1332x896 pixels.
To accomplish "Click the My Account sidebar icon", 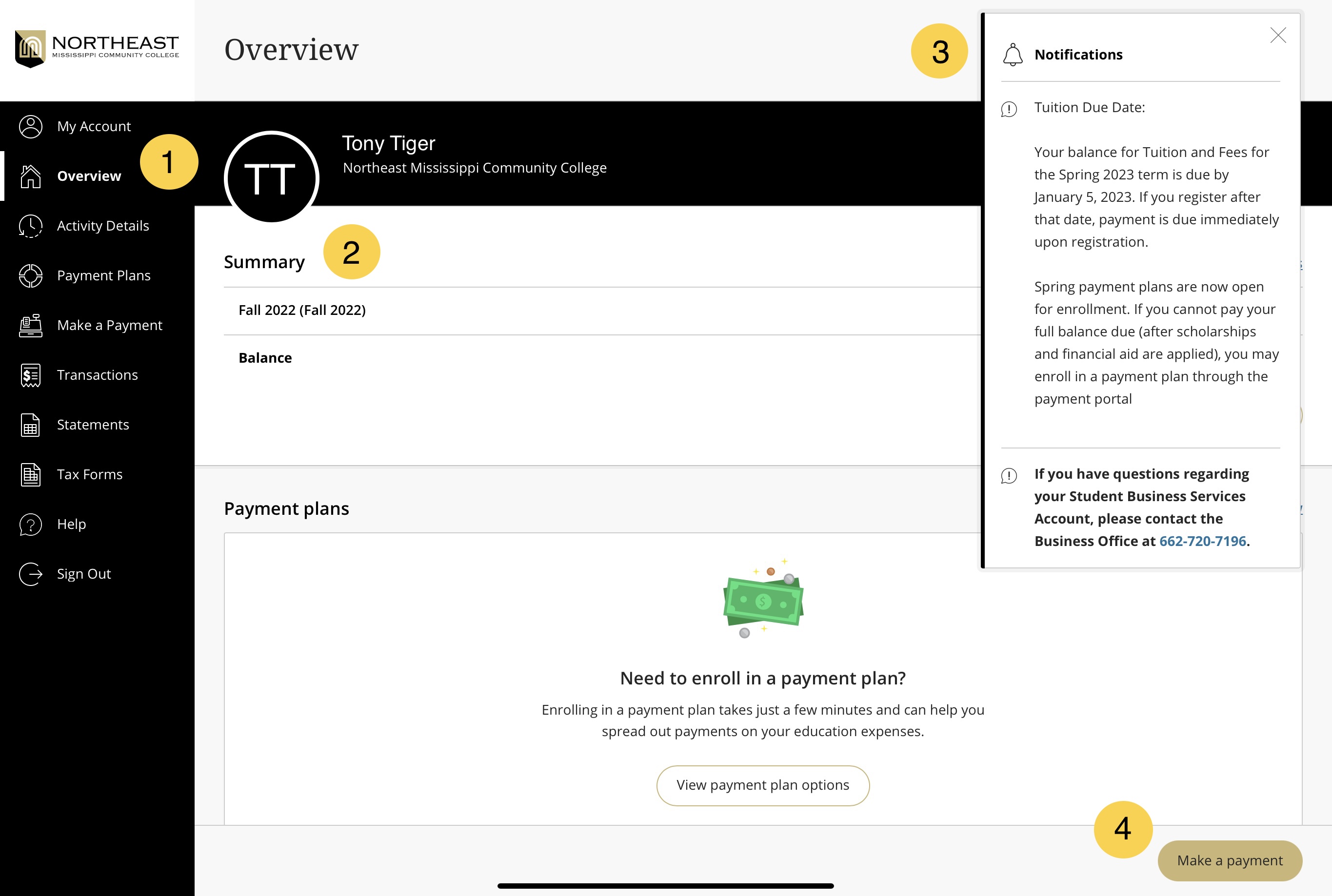I will click(x=30, y=126).
